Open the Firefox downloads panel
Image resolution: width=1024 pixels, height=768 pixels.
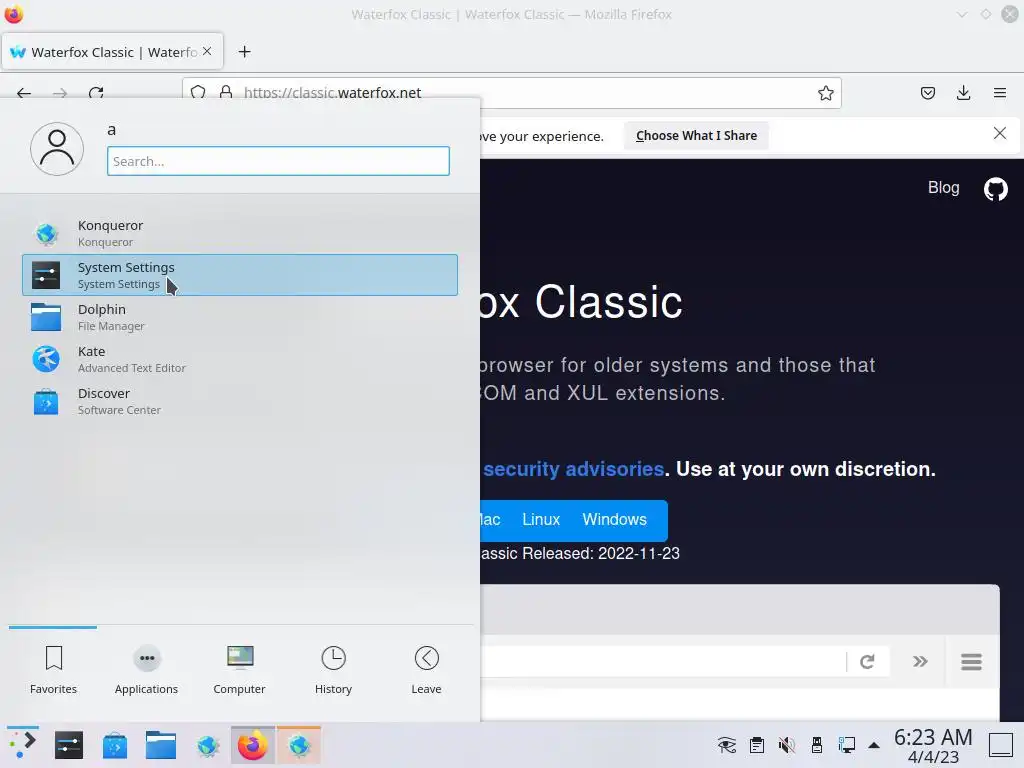pyautogui.click(x=963, y=93)
